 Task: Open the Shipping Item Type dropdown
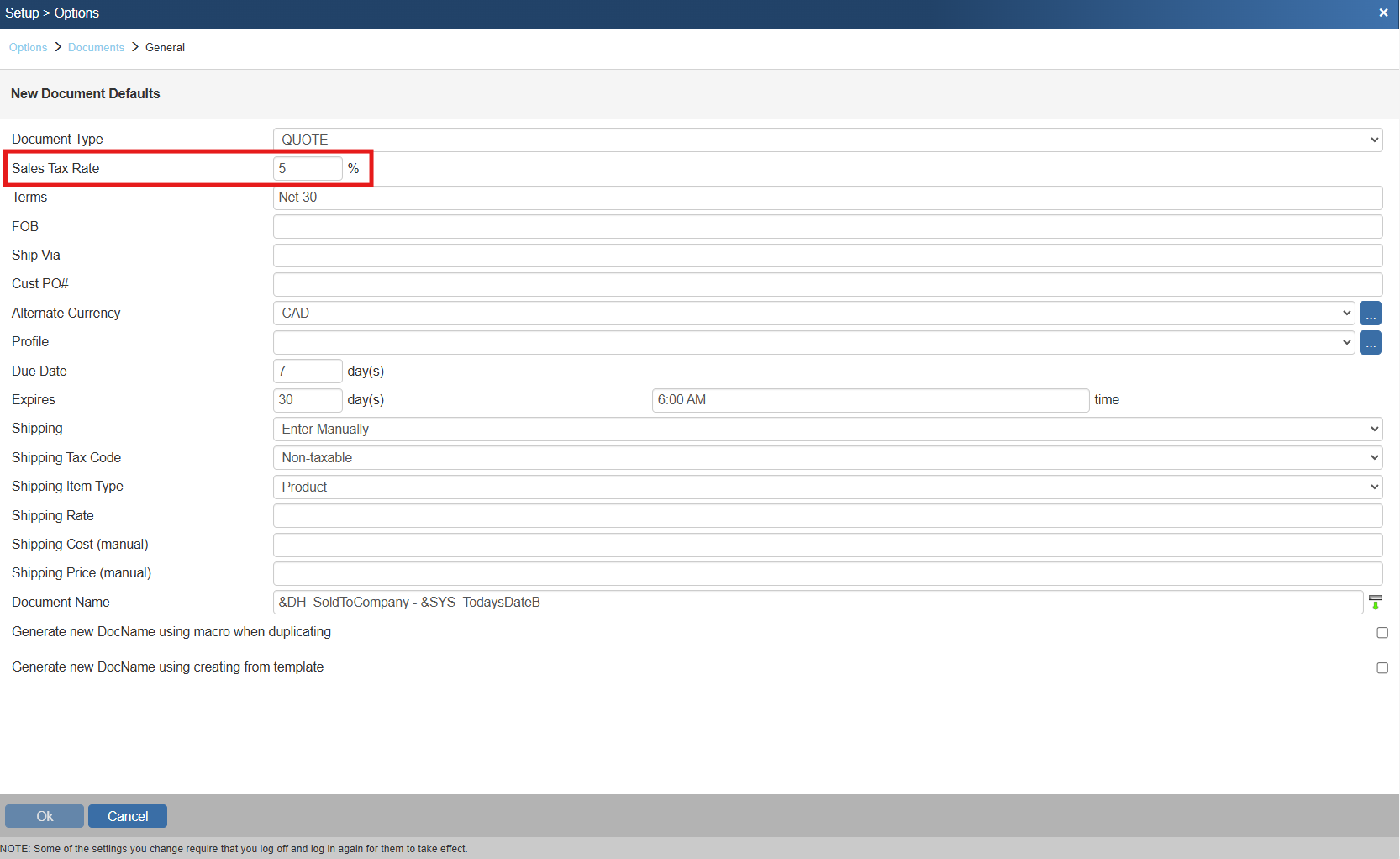click(827, 487)
